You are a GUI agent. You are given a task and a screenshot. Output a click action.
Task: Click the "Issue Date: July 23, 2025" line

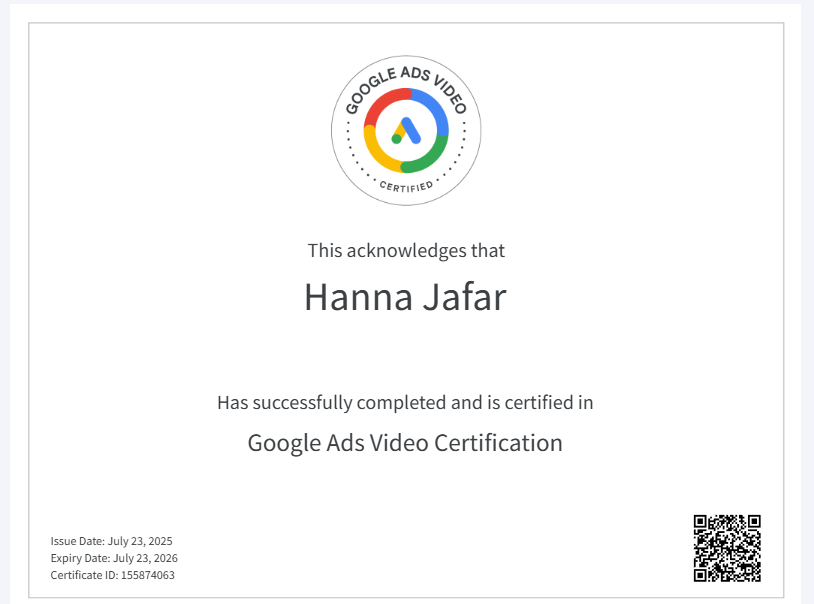[x=111, y=541]
